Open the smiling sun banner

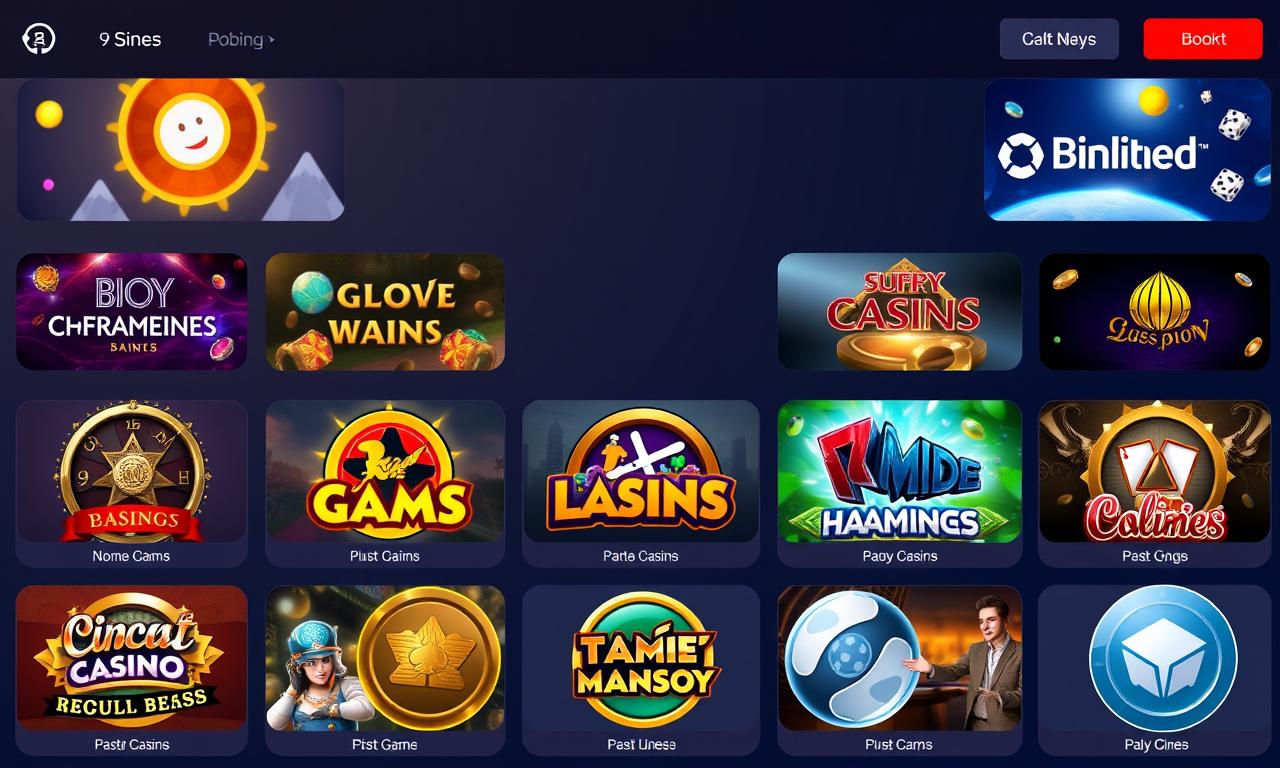pos(181,149)
